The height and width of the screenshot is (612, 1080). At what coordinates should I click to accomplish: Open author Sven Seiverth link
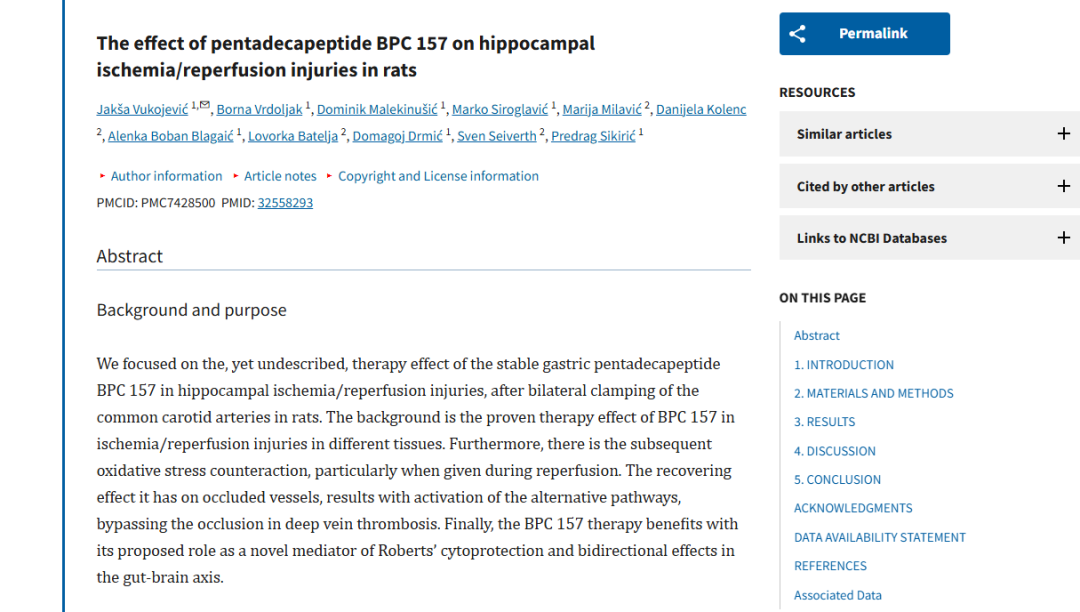(x=497, y=136)
